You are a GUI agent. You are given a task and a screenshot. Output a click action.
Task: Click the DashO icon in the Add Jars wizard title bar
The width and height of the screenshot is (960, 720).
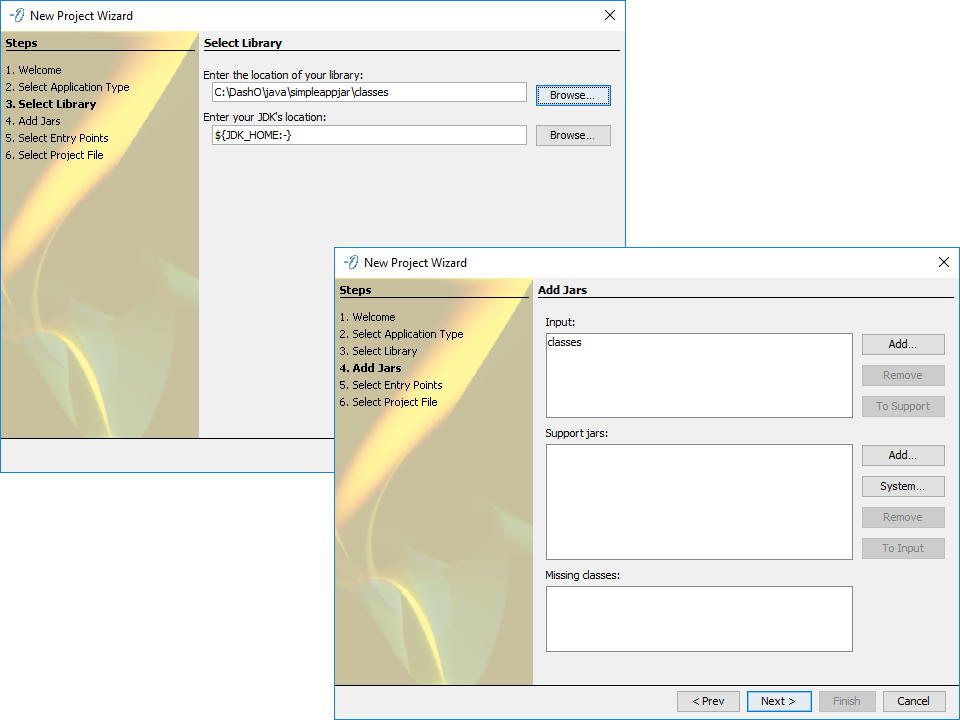350,262
